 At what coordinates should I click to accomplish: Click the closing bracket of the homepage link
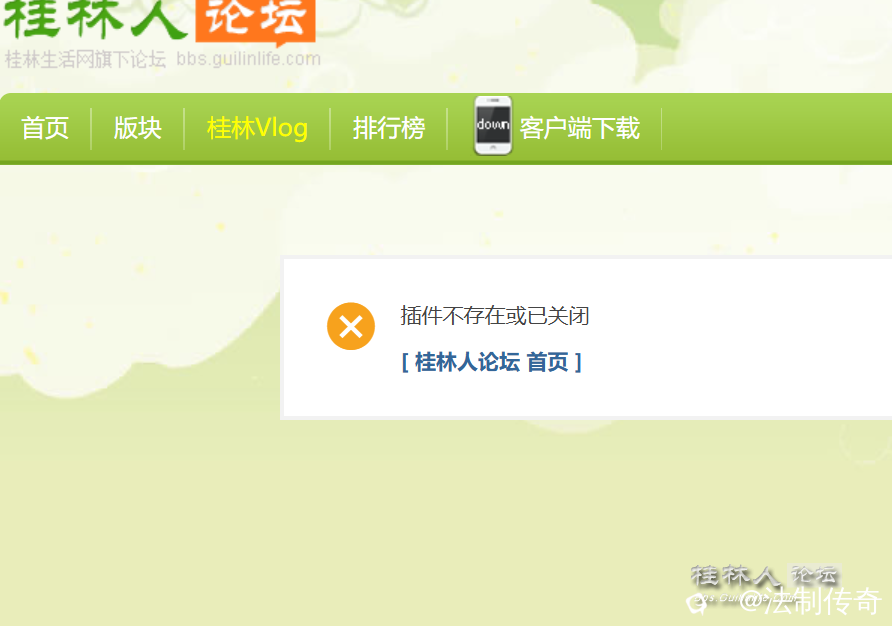pyautogui.click(x=578, y=362)
